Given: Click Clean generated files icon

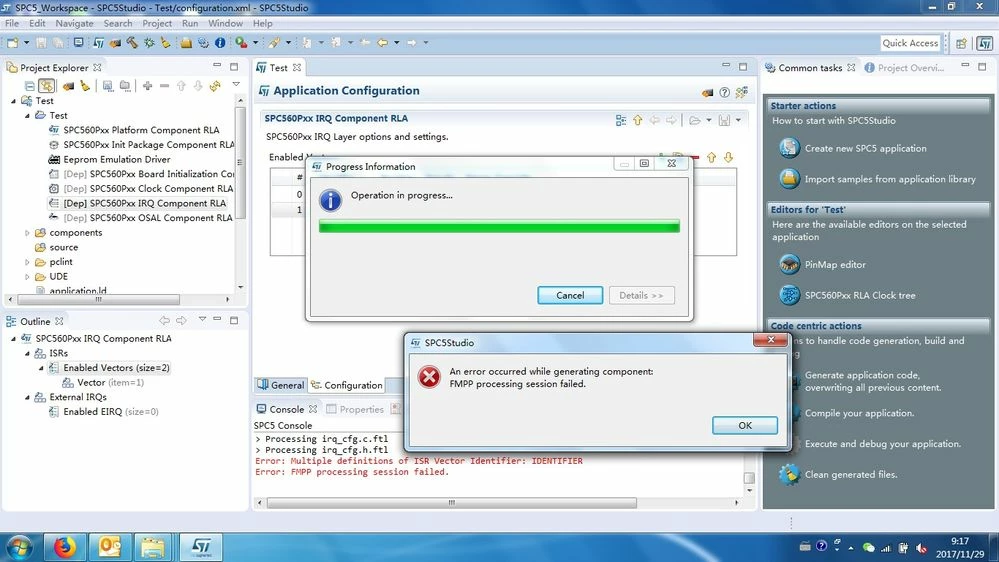Looking at the screenshot, I should (x=789, y=475).
